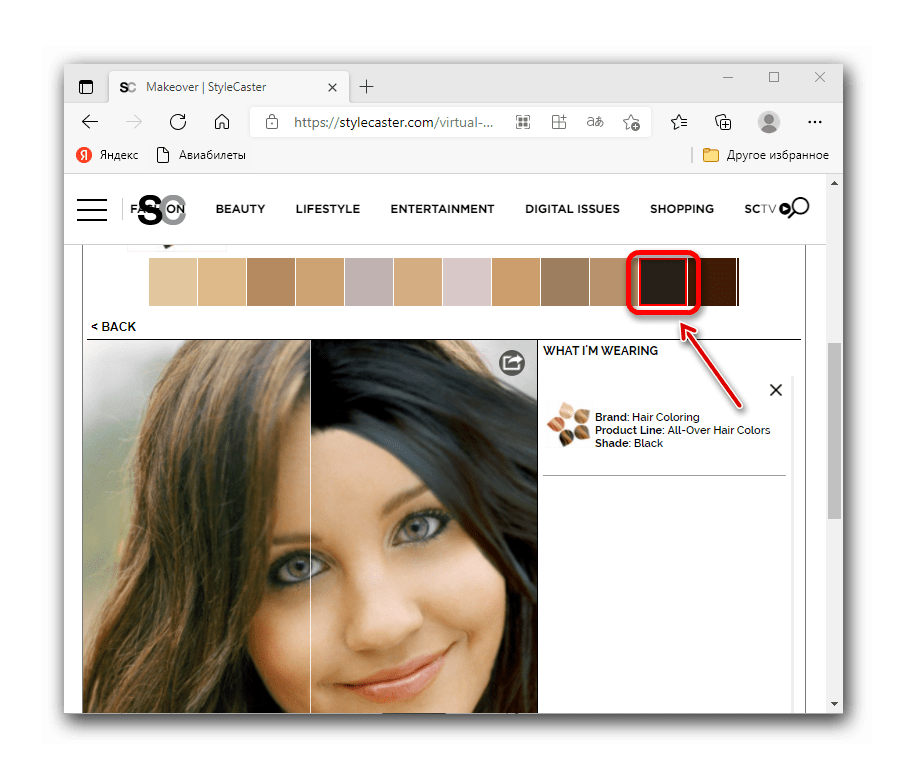Select the black hair color swatch
Screen dimensions: 907x776
[663, 282]
